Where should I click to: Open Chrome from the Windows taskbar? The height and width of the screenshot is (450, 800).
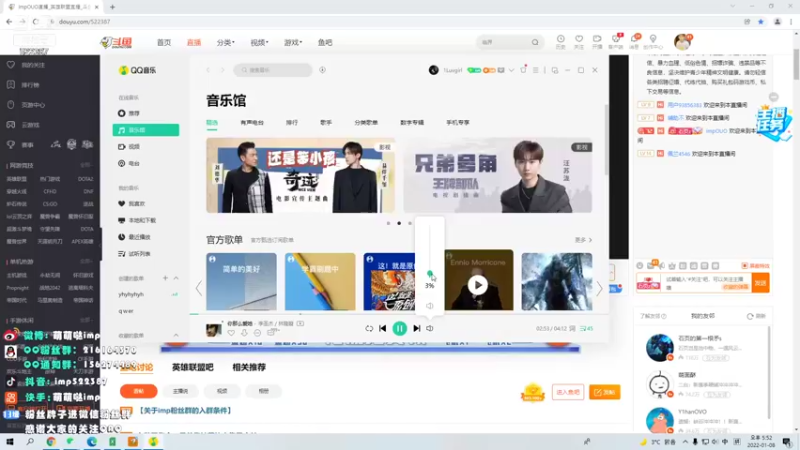[51, 442]
